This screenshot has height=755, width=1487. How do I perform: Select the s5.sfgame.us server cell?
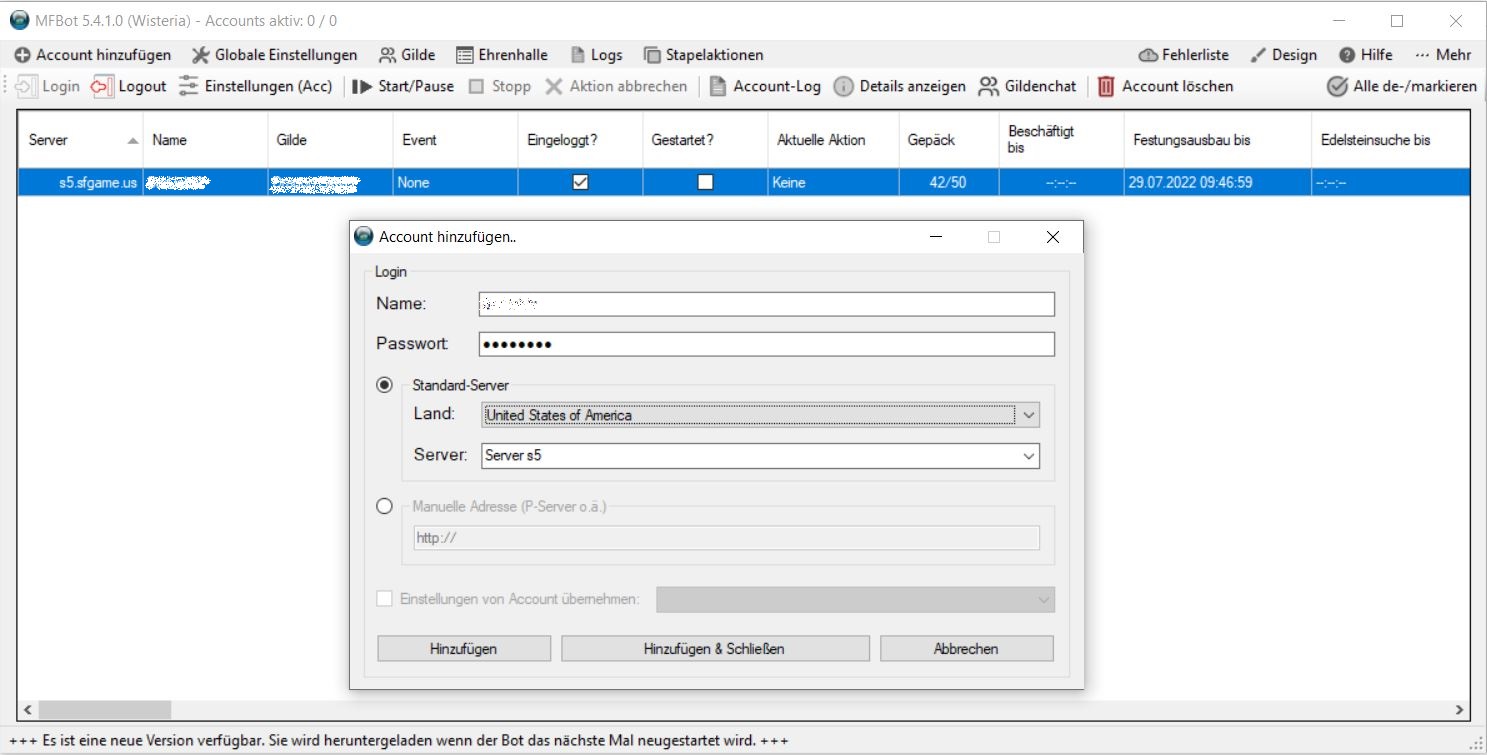(x=81, y=183)
